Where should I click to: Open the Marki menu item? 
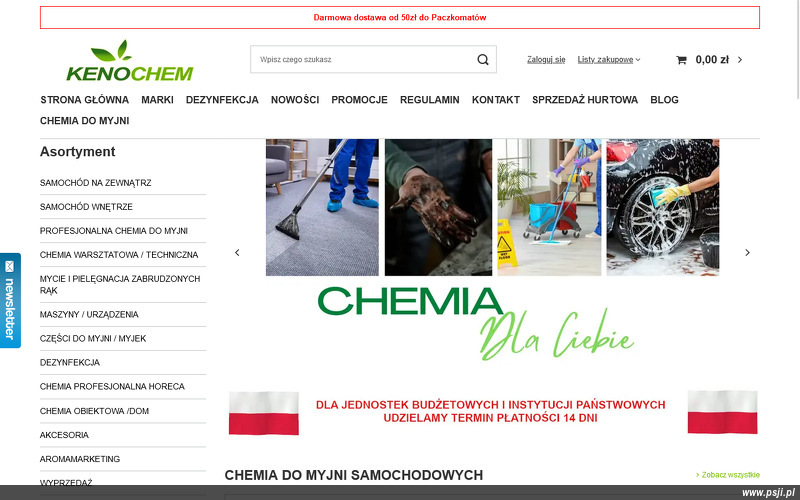click(157, 100)
